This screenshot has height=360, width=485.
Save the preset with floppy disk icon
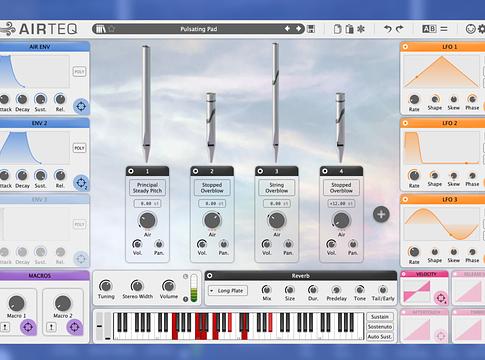click(x=311, y=29)
